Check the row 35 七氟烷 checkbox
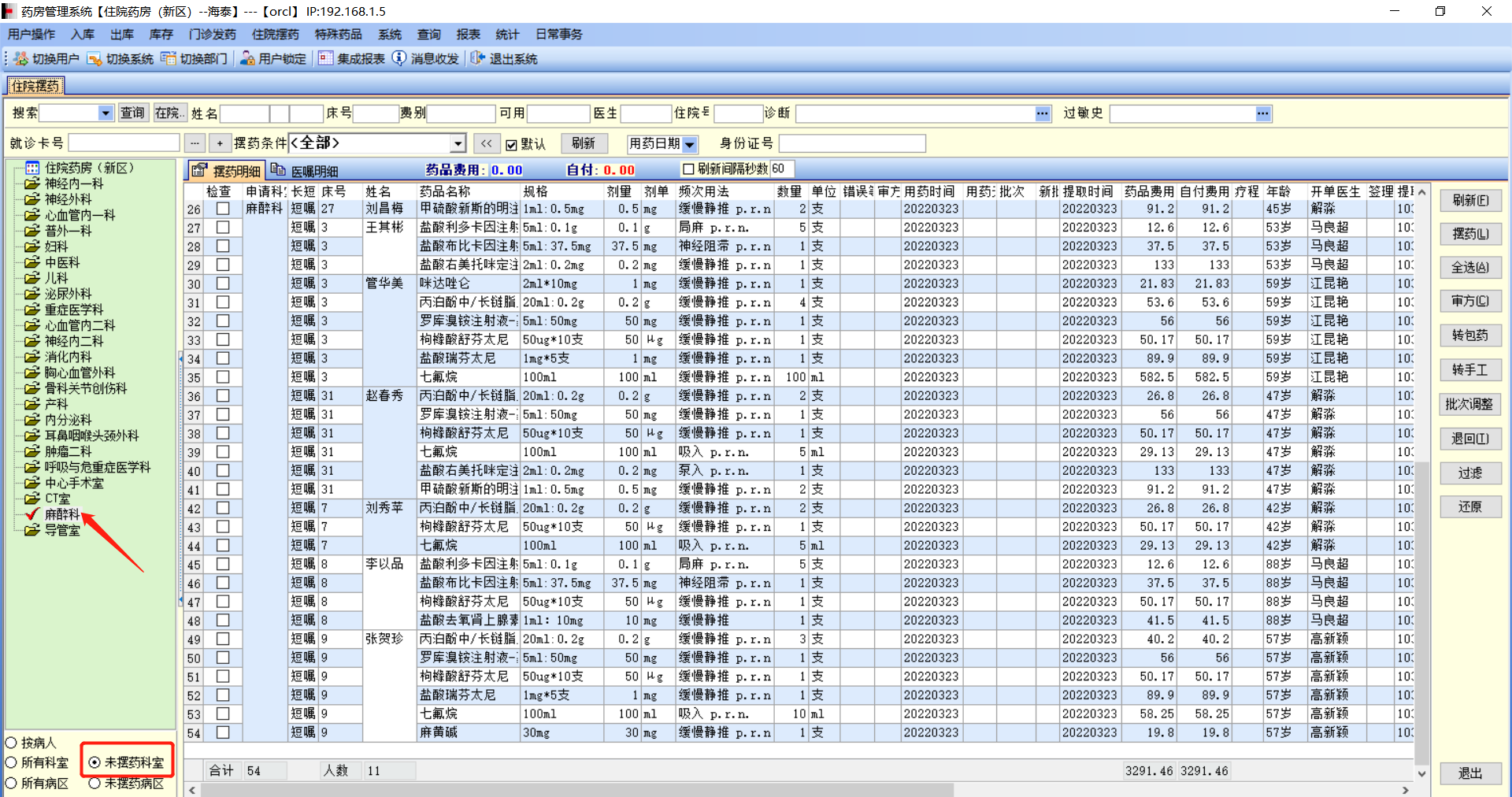Image resolution: width=1512 pixels, height=797 pixels. click(x=223, y=377)
